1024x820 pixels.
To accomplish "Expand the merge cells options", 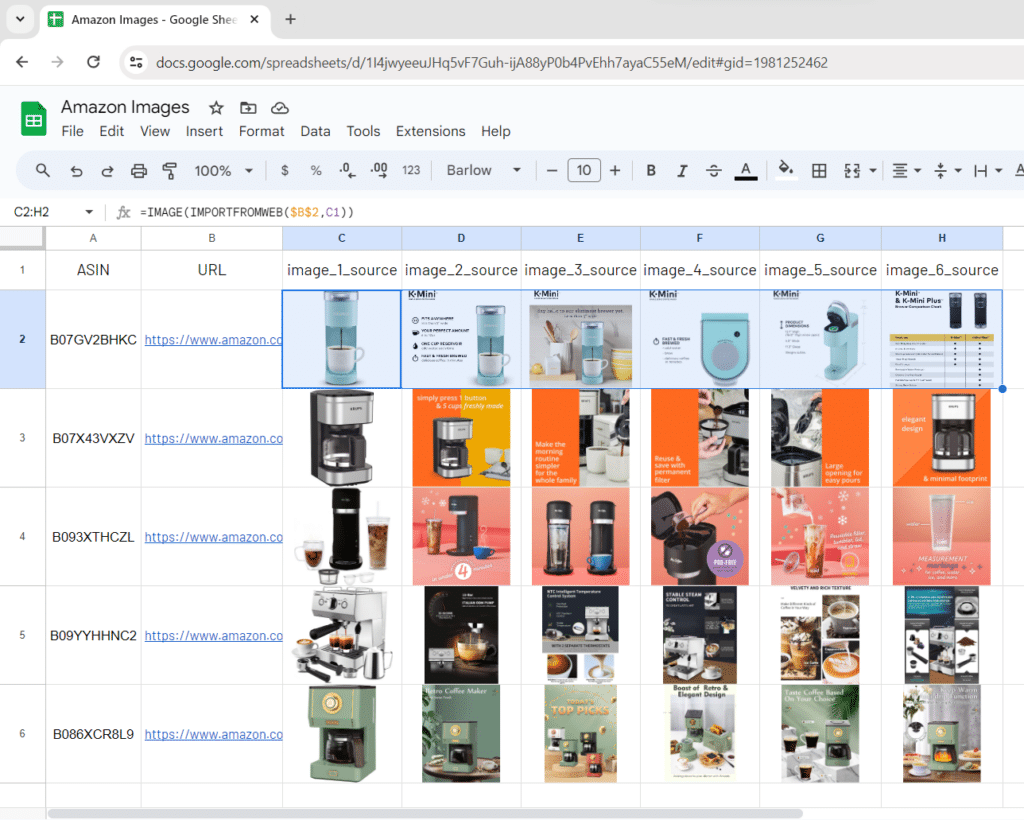I will point(872,170).
